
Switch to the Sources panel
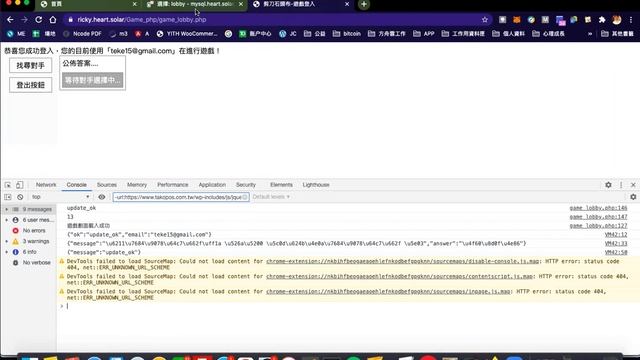[x=107, y=185]
